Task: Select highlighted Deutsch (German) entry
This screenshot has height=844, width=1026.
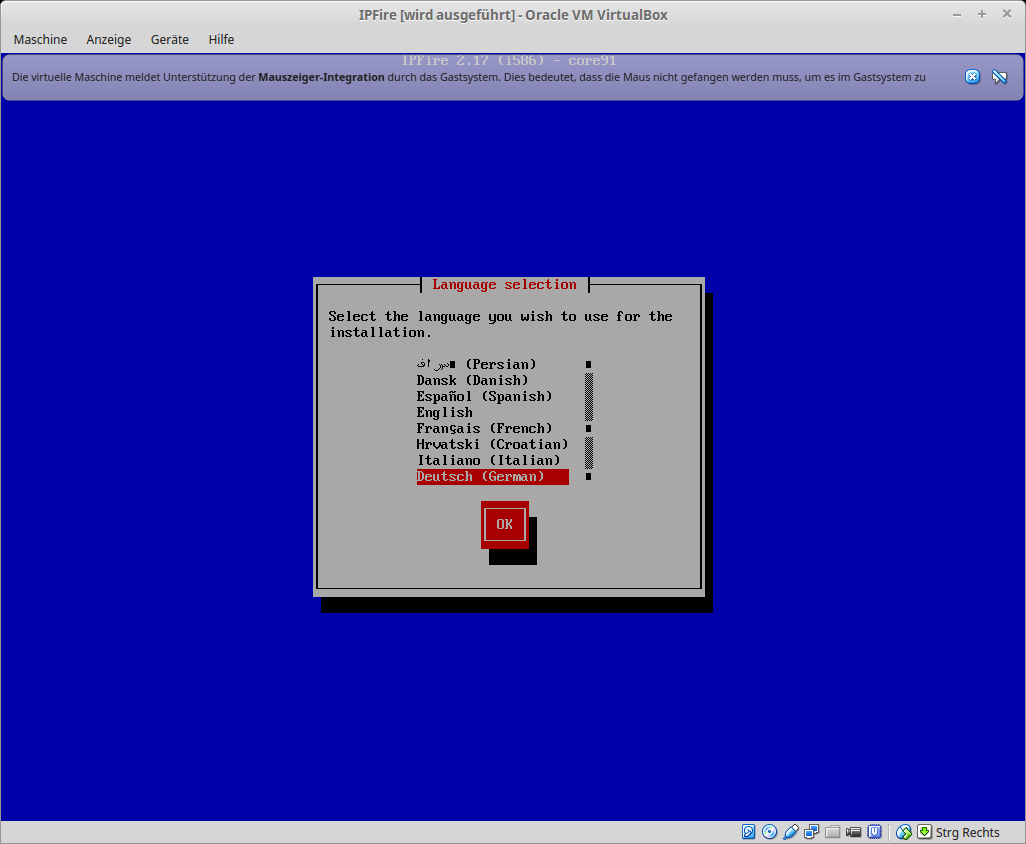Action: 493,477
